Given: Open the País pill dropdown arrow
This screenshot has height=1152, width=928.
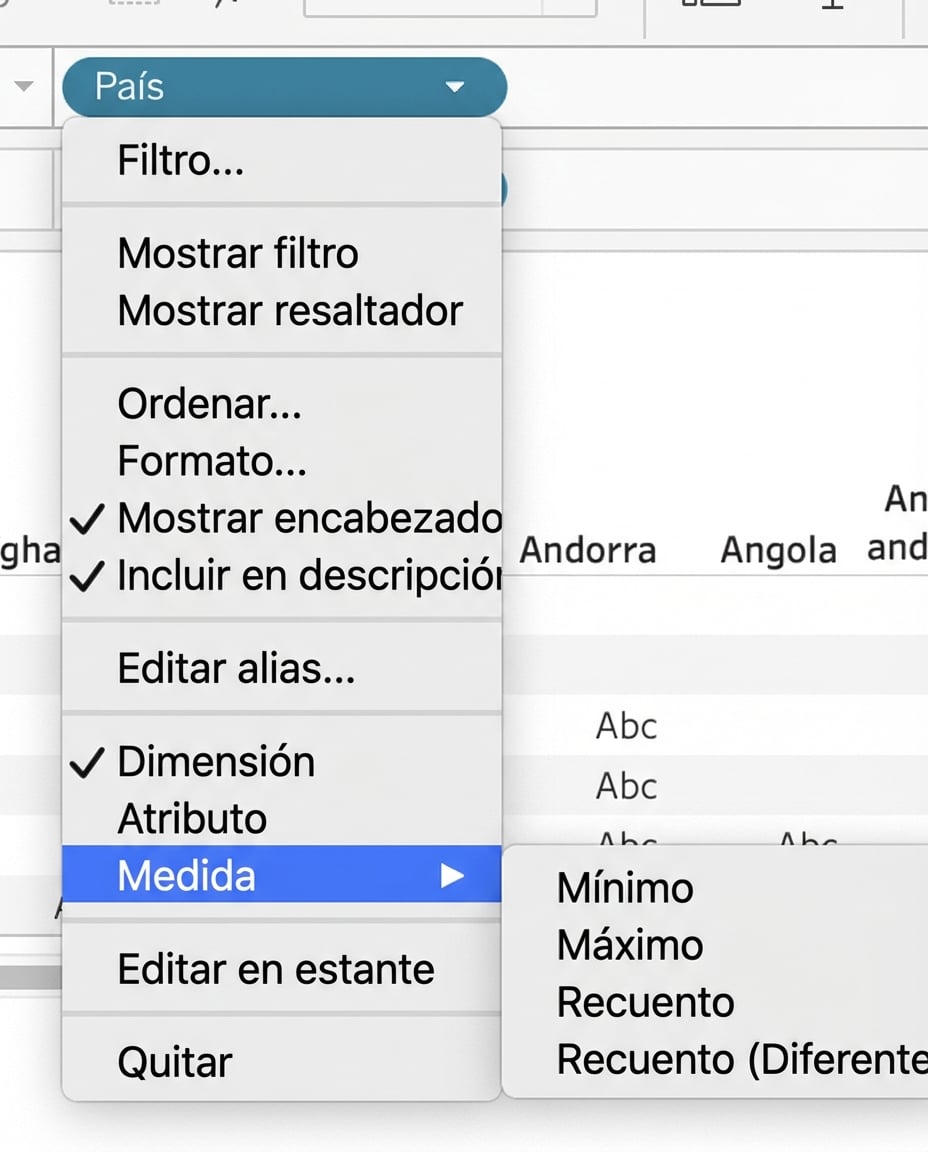Looking at the screenshot, I should pos(456,87).
